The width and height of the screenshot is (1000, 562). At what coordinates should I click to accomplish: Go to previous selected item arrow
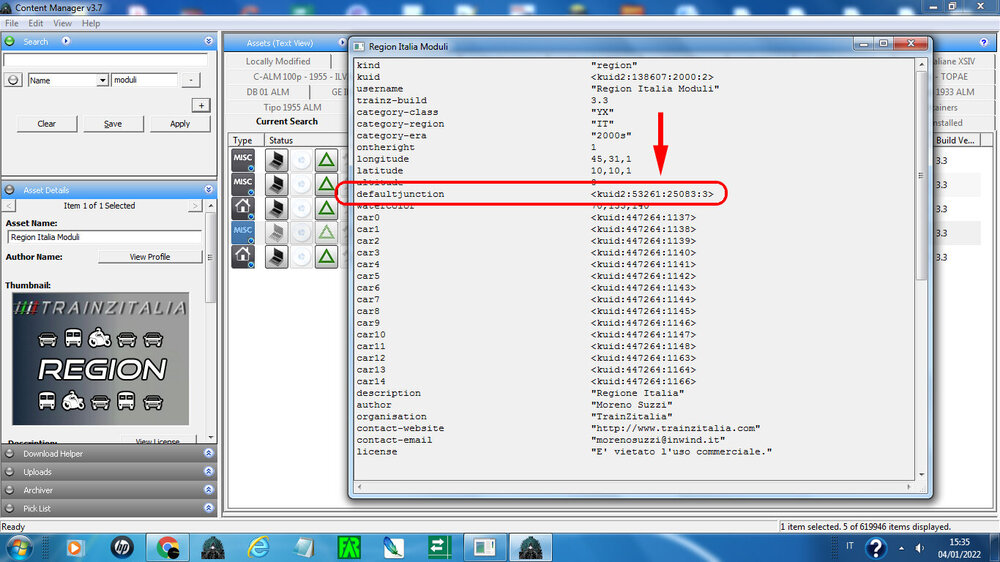click(x=9, y=206)
